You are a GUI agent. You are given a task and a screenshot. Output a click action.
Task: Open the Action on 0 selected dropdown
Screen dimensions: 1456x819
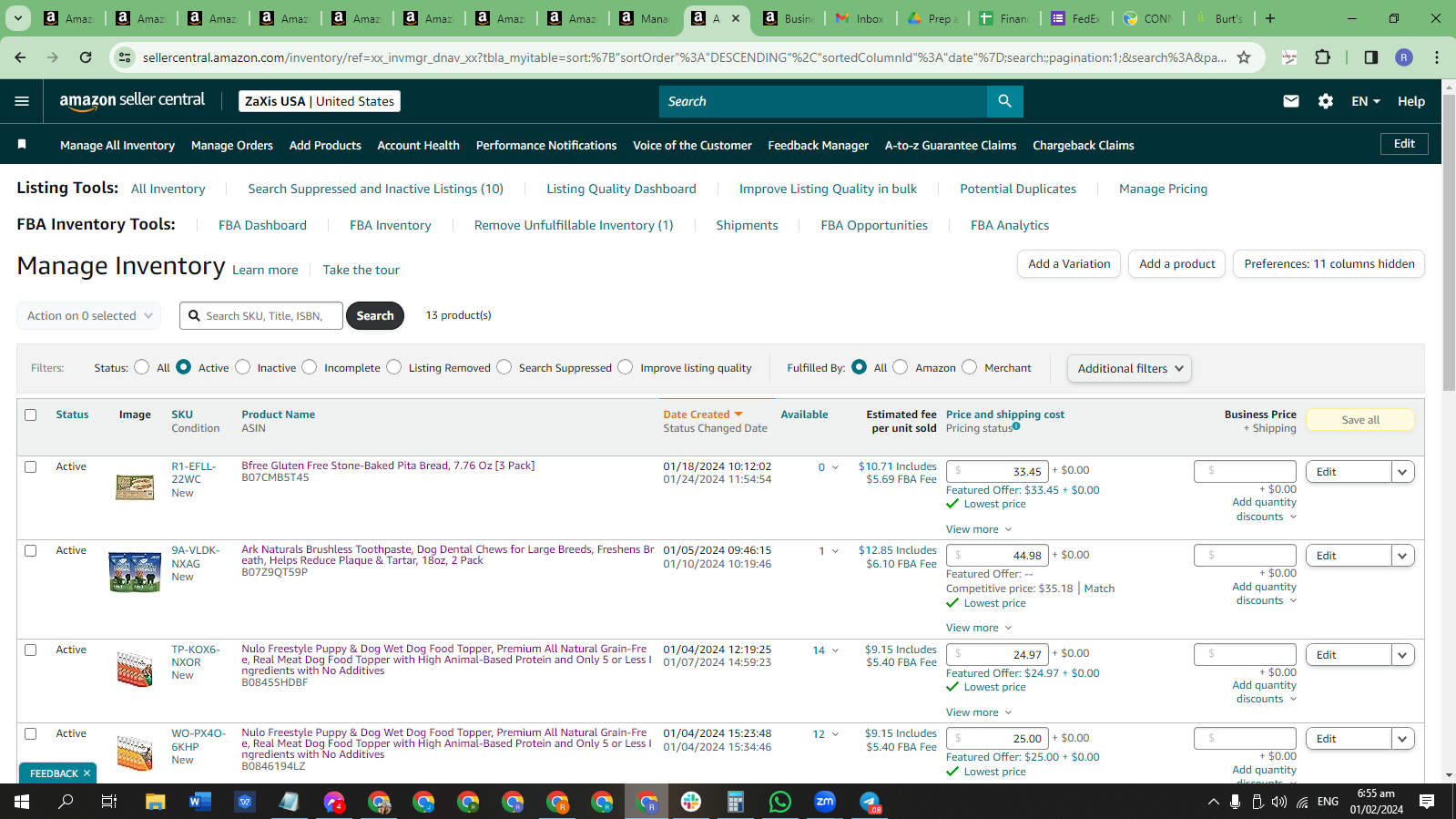click(x=88, y=315)
